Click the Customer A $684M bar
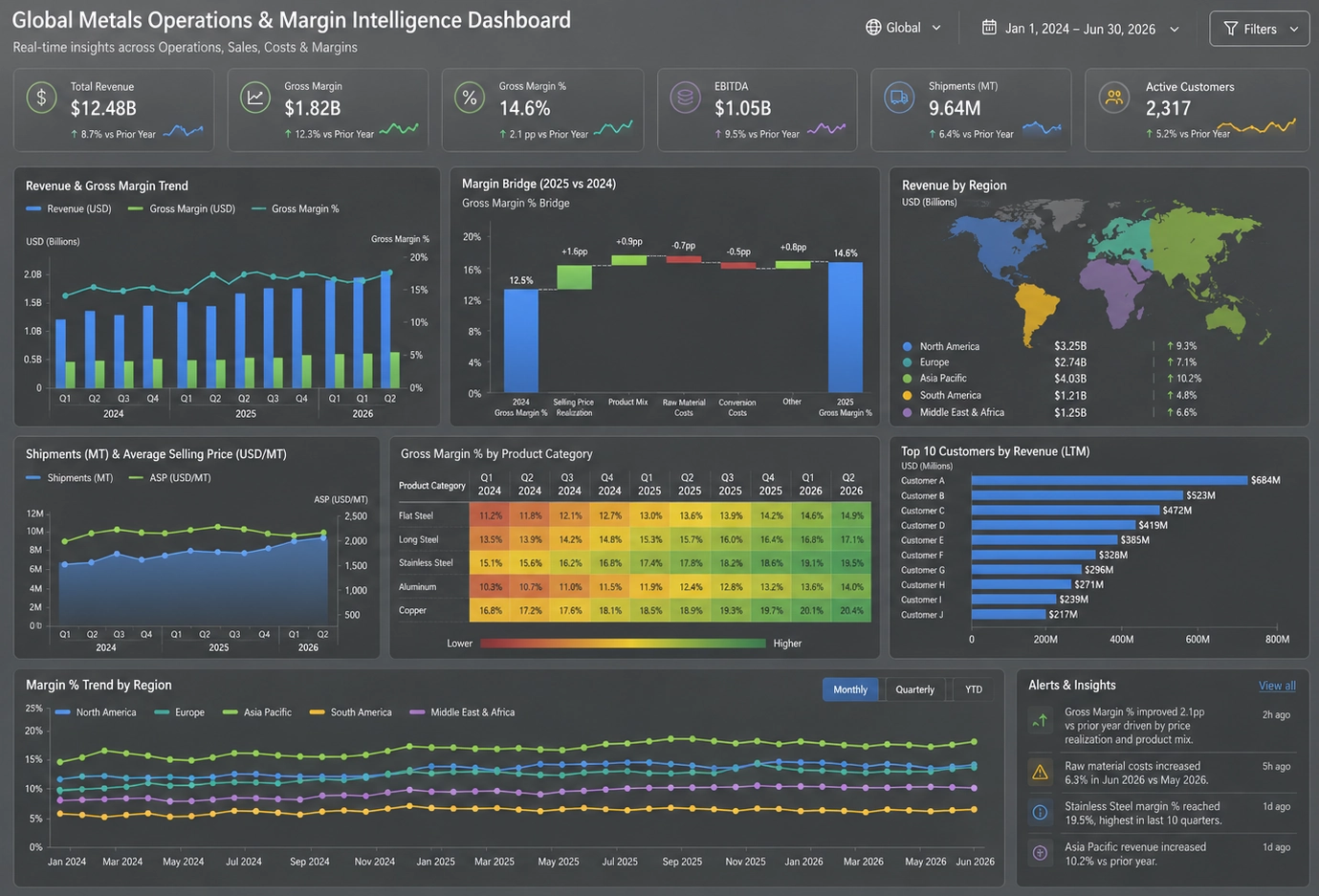The height and width of the screenshot is (896, 1319). [1110, 480]
